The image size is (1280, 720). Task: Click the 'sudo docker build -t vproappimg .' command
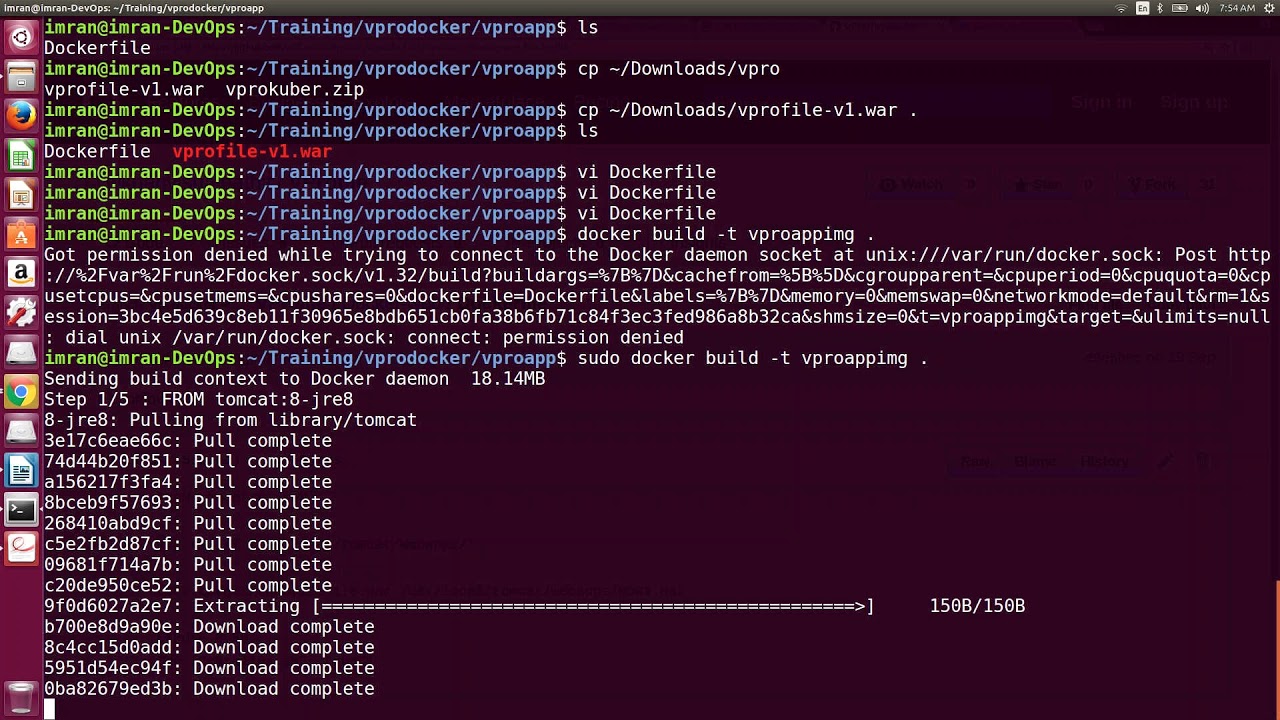point(753,358)
